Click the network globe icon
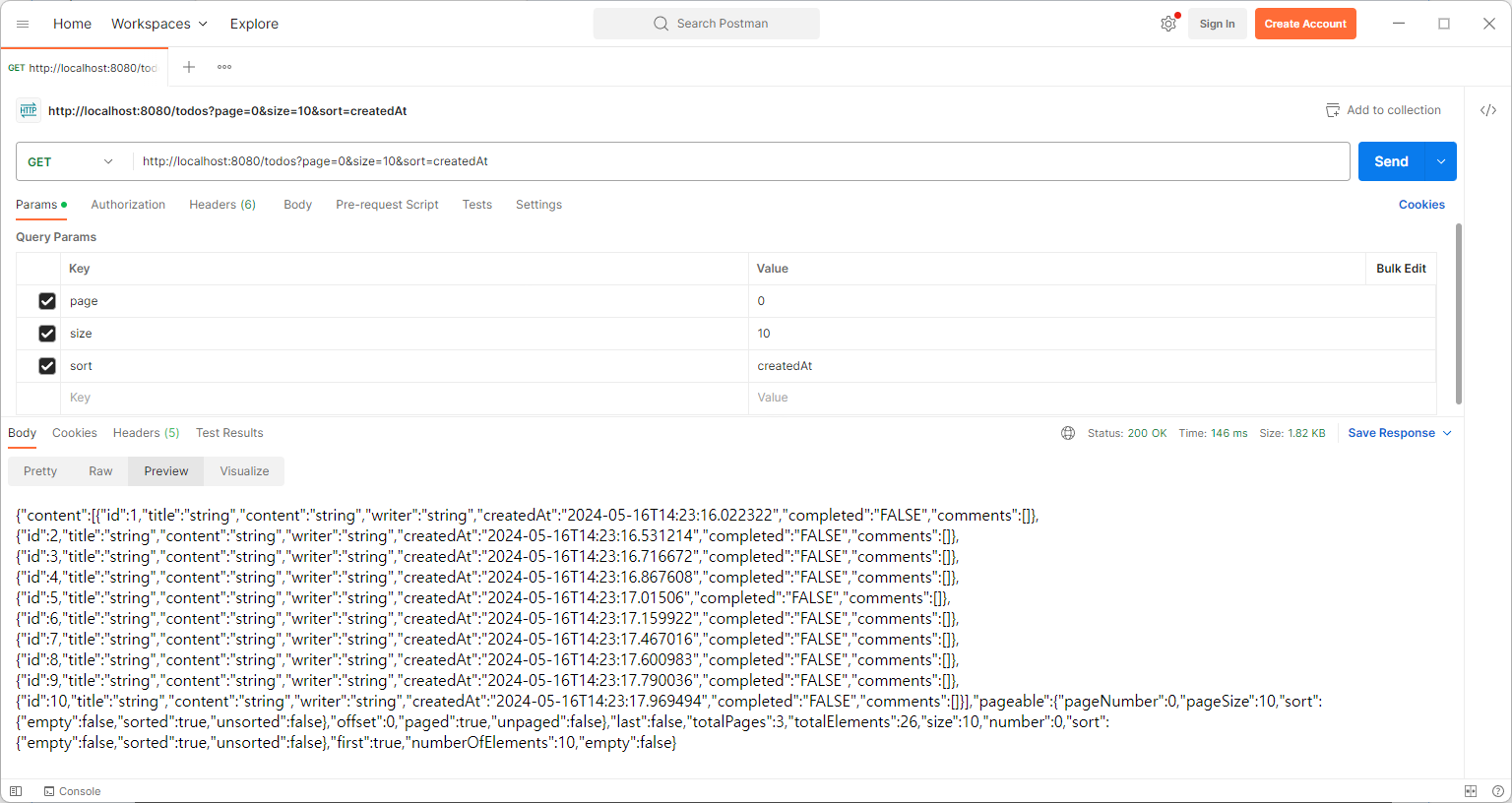The height and width of the screenshot is (803, 1512). (x=1068, y=433)
